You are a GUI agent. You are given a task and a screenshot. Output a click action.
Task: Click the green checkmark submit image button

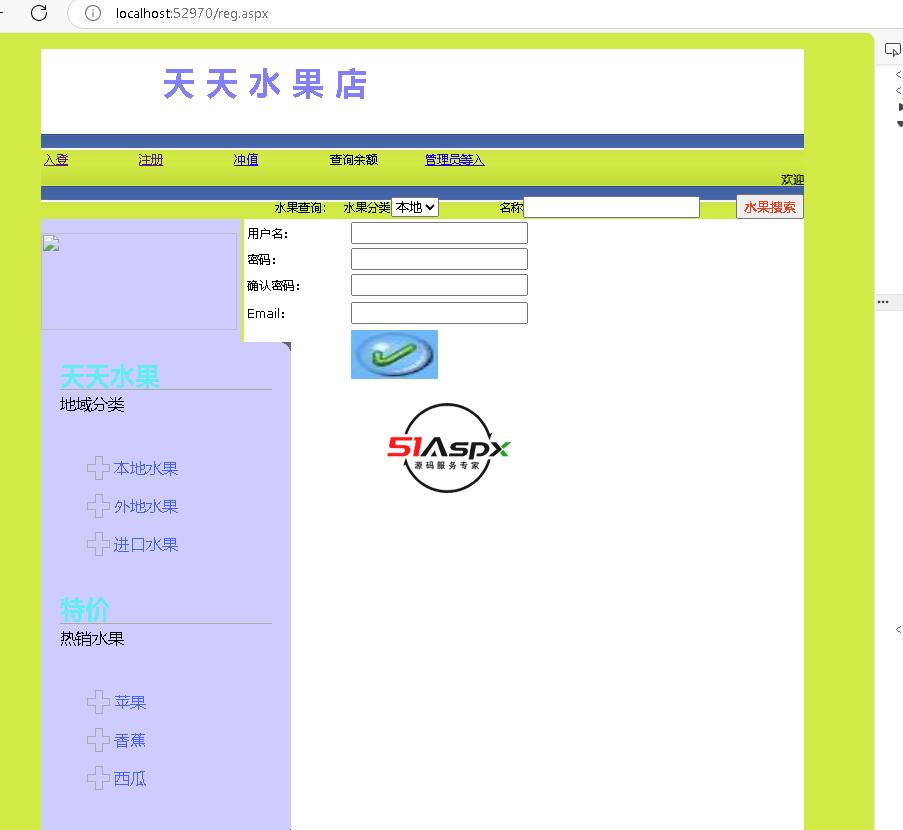click(394, 354)
